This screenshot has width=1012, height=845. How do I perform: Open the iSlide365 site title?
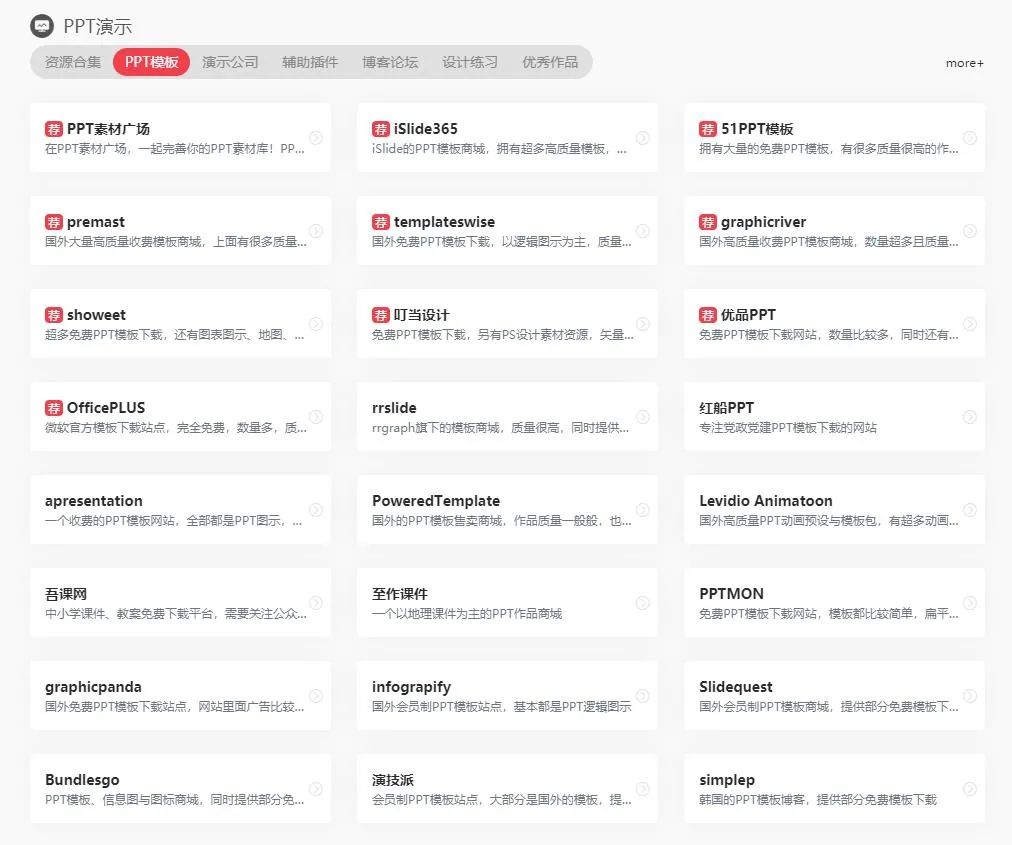pos(426,128)
